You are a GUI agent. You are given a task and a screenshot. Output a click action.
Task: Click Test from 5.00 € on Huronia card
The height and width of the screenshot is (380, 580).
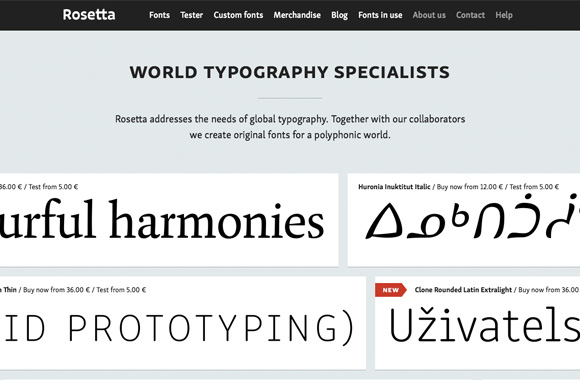click(534, 187)
